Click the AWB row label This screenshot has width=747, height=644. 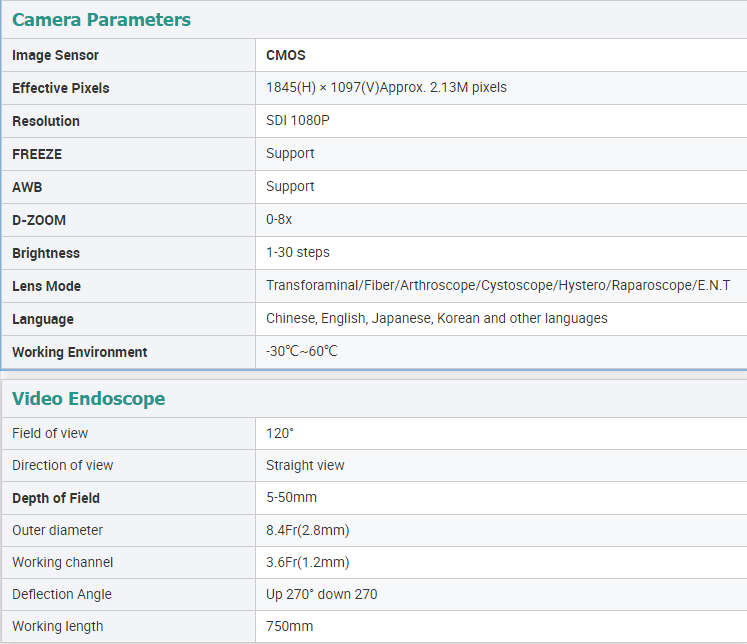[27, 187]
